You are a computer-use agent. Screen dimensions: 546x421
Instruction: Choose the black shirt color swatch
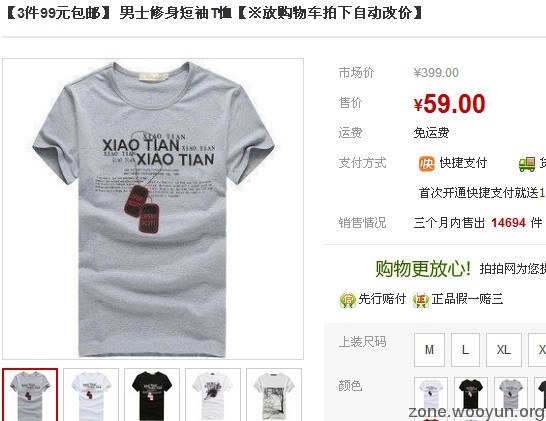(471, 394)
